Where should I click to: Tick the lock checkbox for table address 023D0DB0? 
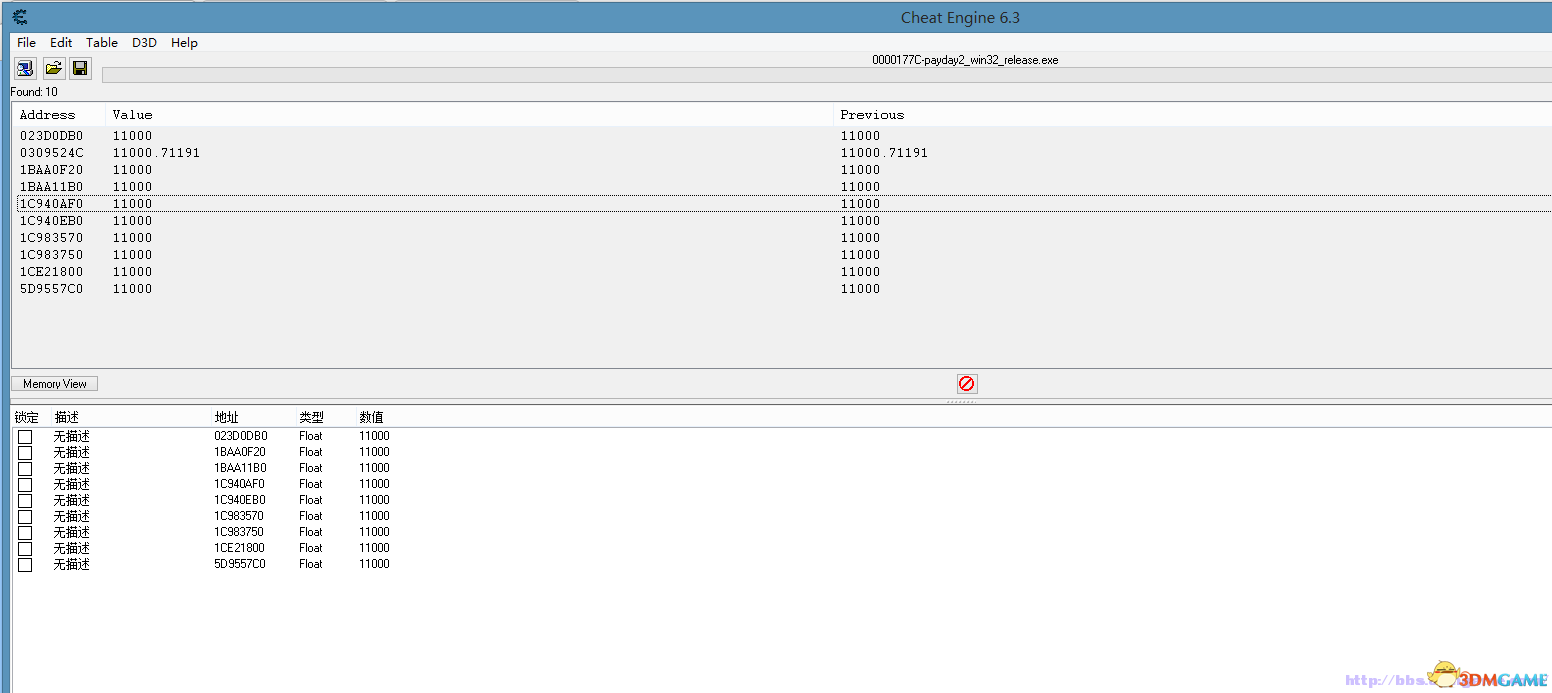(25, 437)
